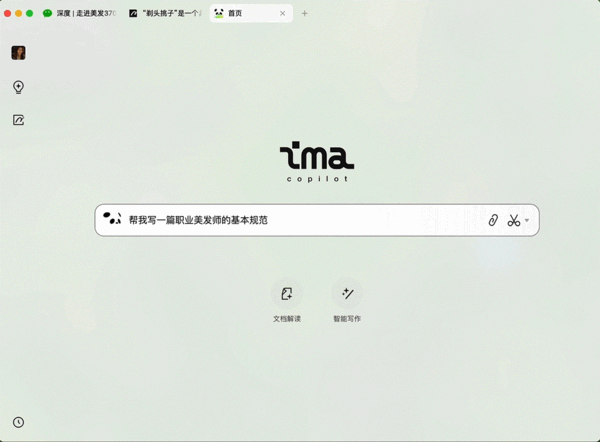Screen dimensions: 600x442
Task: Open the 文档解读 document reading icon
Action: tap(287, 294)
